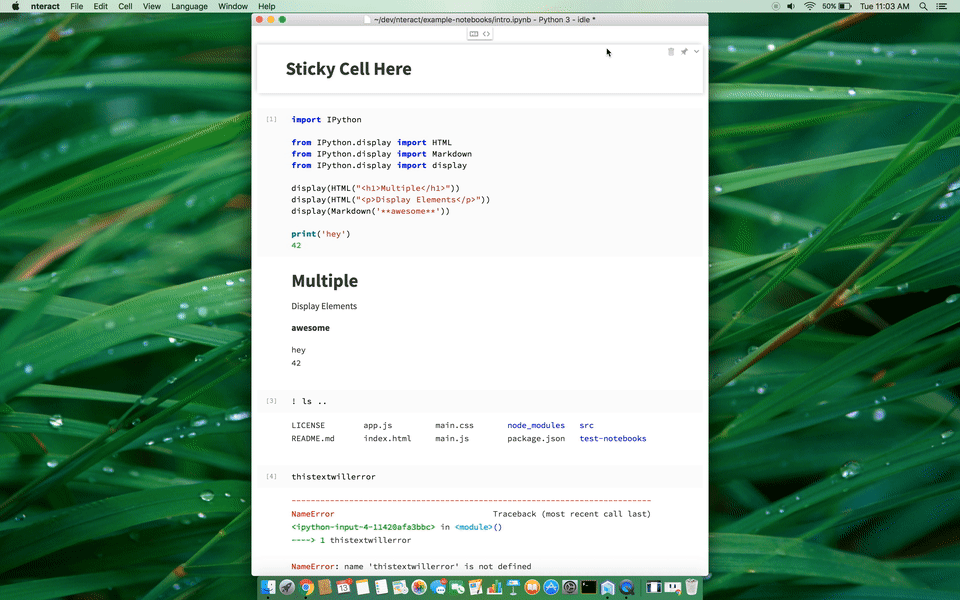Unpin the sticky cell with pin icon
The width and height of the screenshot is (960, 600).
pyautogui.click(x=684, y=51)
